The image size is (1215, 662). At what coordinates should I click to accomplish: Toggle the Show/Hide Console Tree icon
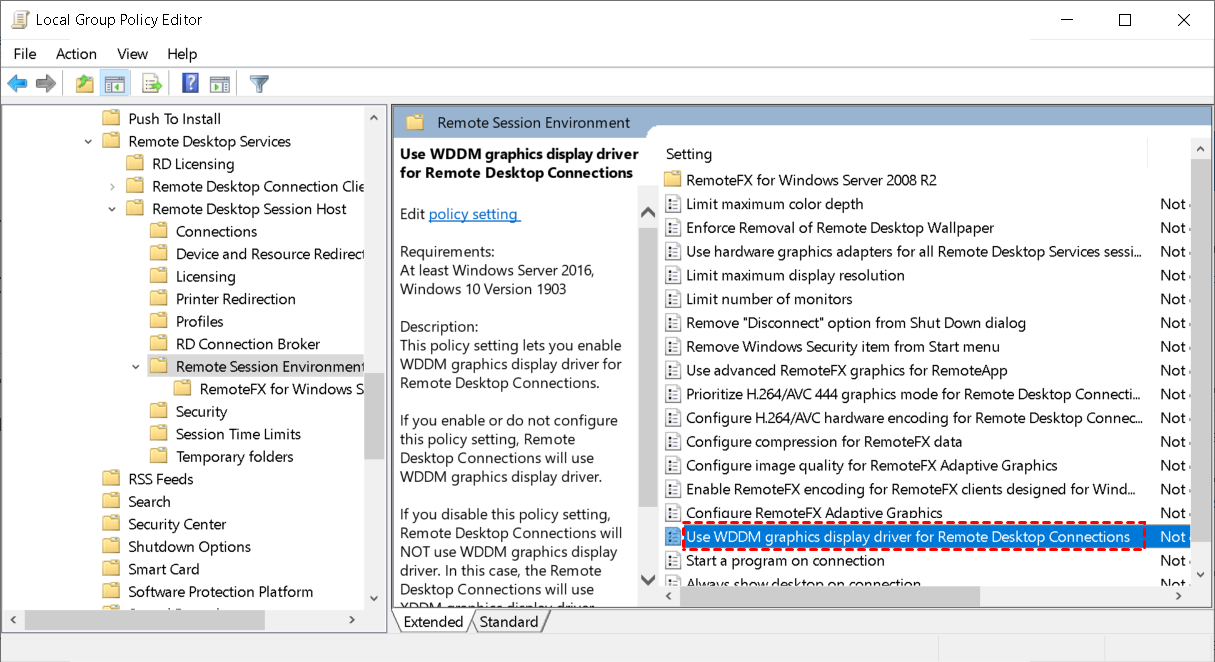[115, 84]
